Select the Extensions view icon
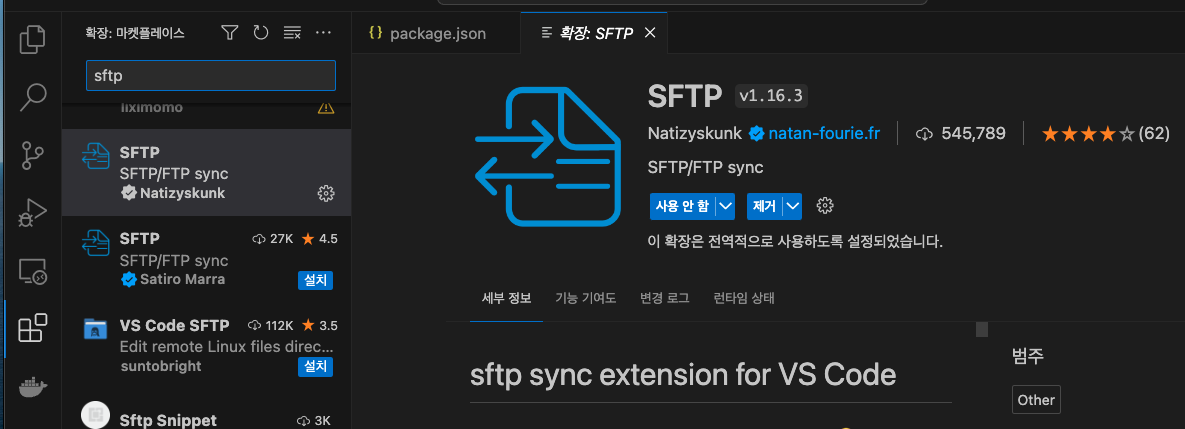1185x429 pixels. tap(32, 329)
